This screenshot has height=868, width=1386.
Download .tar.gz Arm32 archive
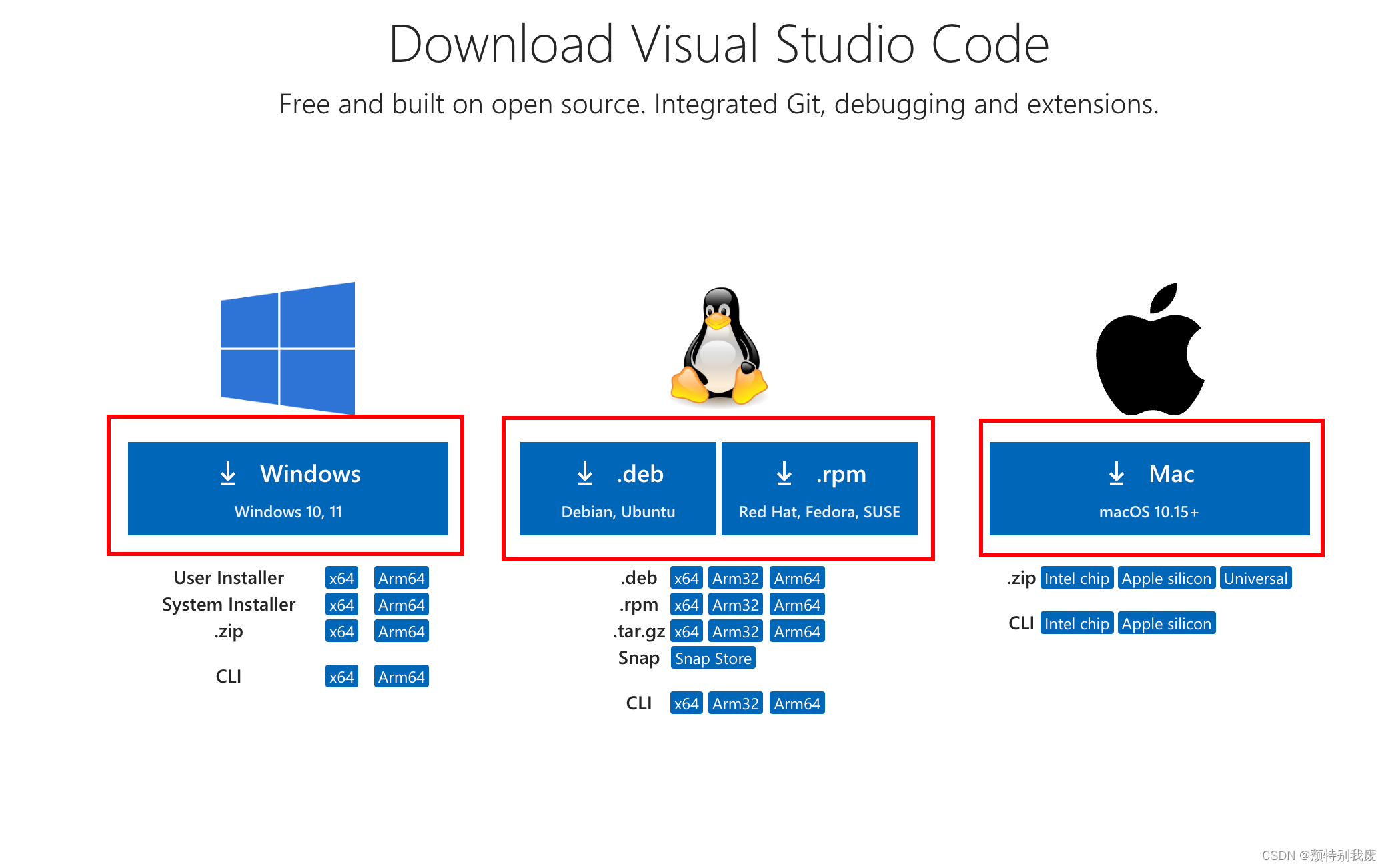pyautogui.click(x=736, y=631)
